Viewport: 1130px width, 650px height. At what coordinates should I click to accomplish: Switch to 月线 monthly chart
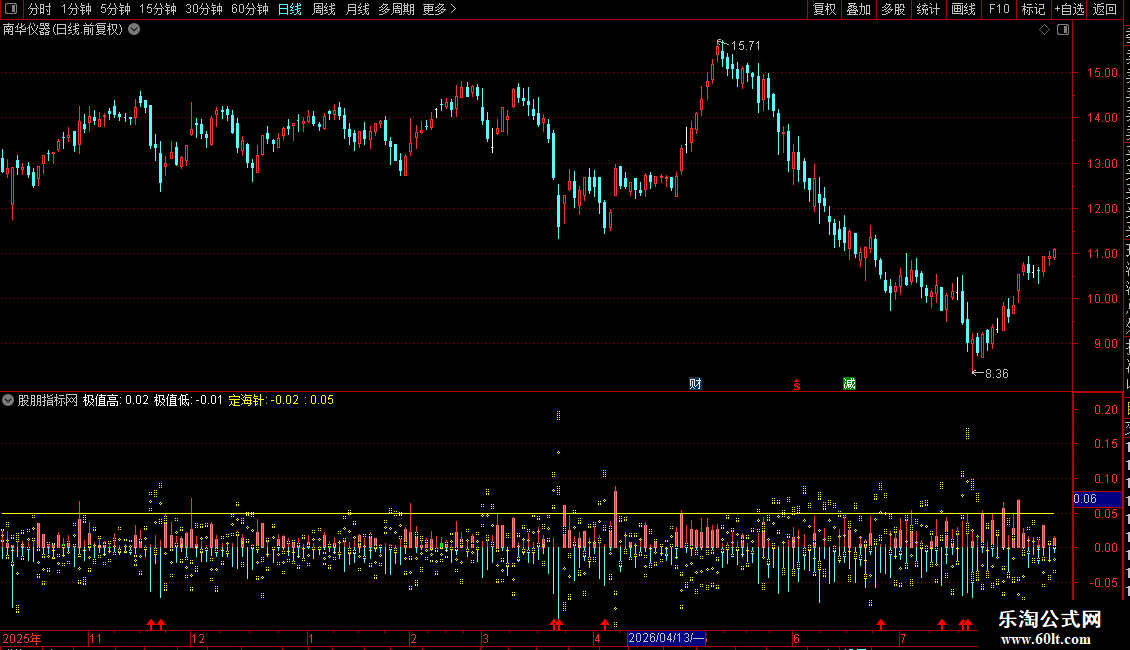[357, 9]
